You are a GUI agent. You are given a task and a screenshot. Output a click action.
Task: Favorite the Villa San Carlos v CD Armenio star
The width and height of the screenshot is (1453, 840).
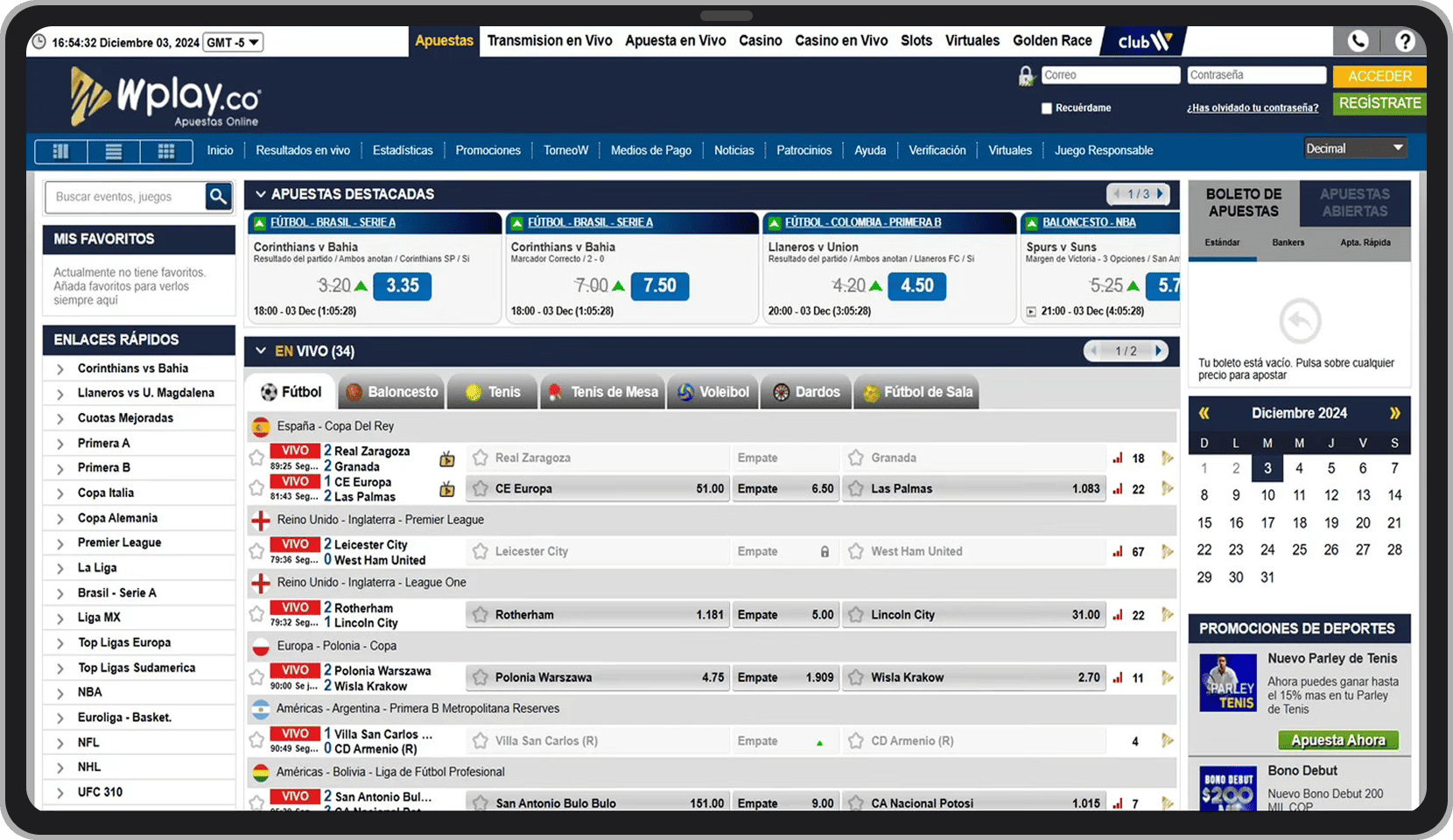pyautogui.click(x=256, y=740)
